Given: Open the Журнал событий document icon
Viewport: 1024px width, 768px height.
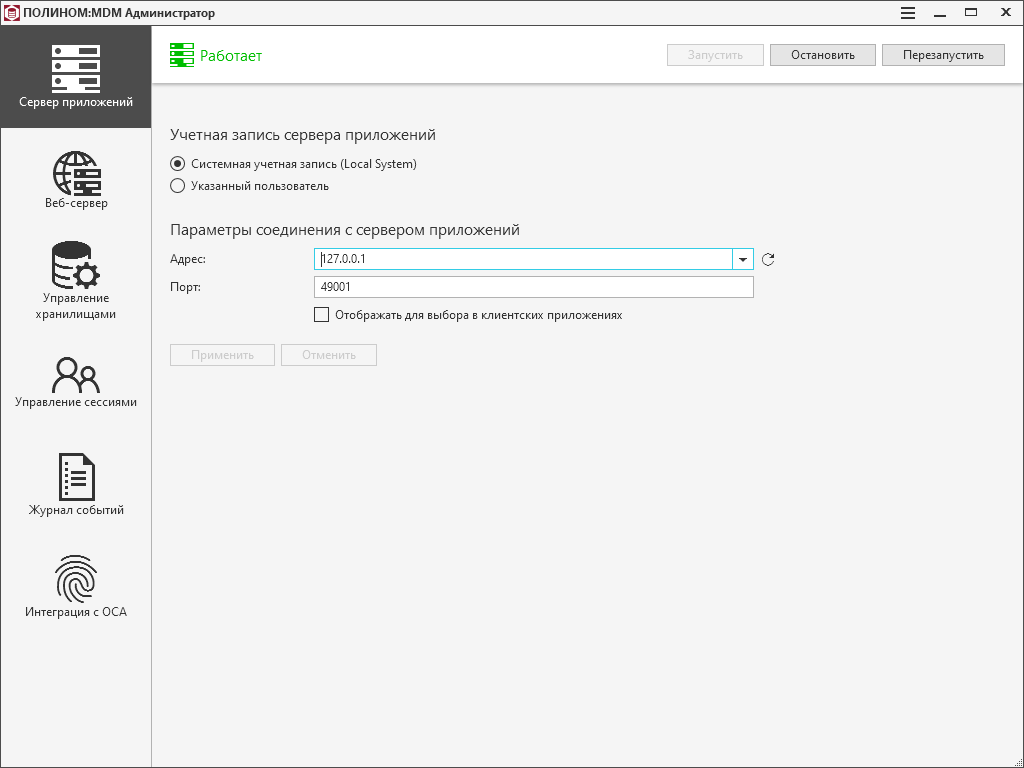Looking at the screenshot, I should pyautogui.click(x=76, y=477).
